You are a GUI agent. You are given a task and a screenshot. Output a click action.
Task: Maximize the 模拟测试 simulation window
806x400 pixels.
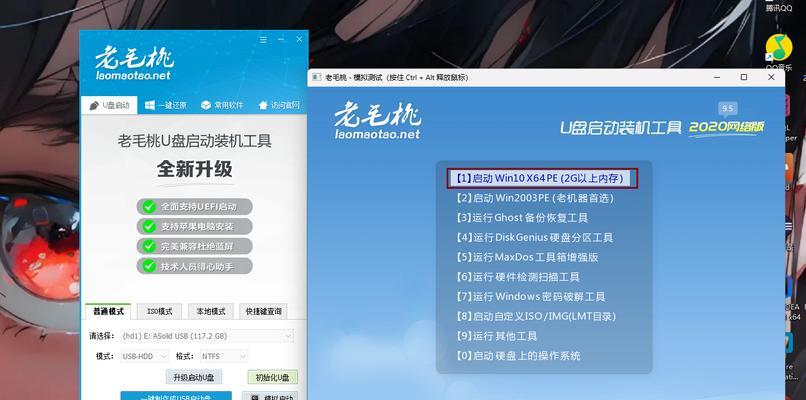pyautogui.click(x=744, y=77)
